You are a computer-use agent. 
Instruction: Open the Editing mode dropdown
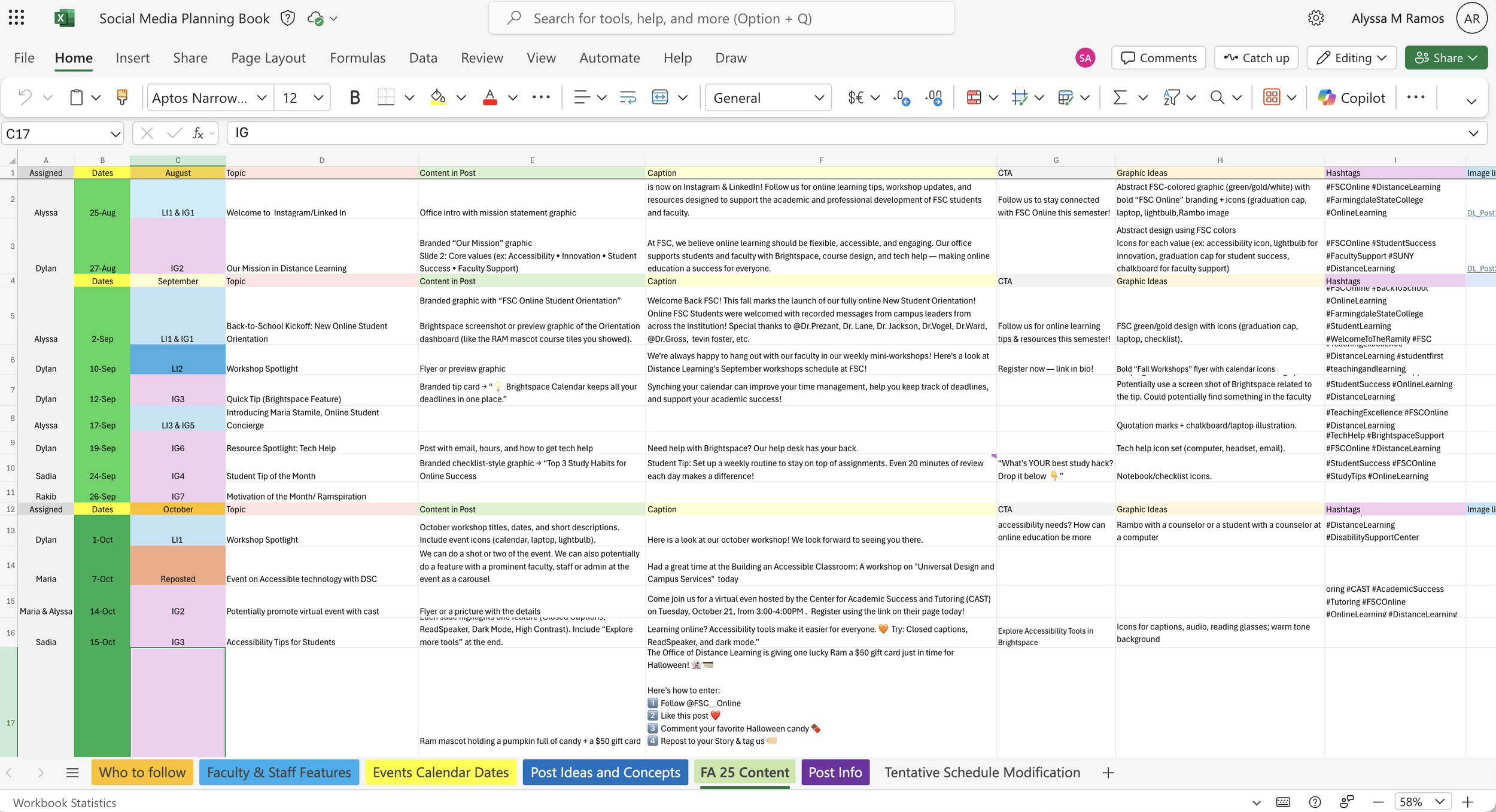1352,58
